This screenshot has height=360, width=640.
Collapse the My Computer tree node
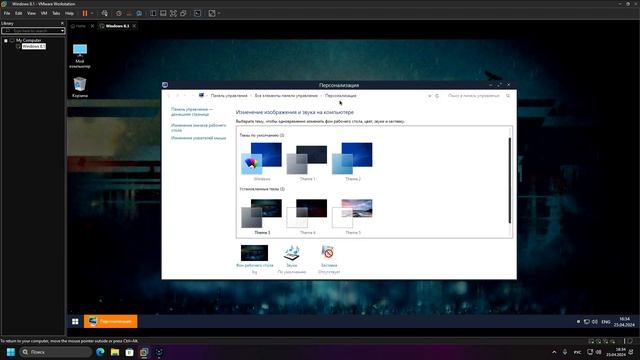coord(6,40)
